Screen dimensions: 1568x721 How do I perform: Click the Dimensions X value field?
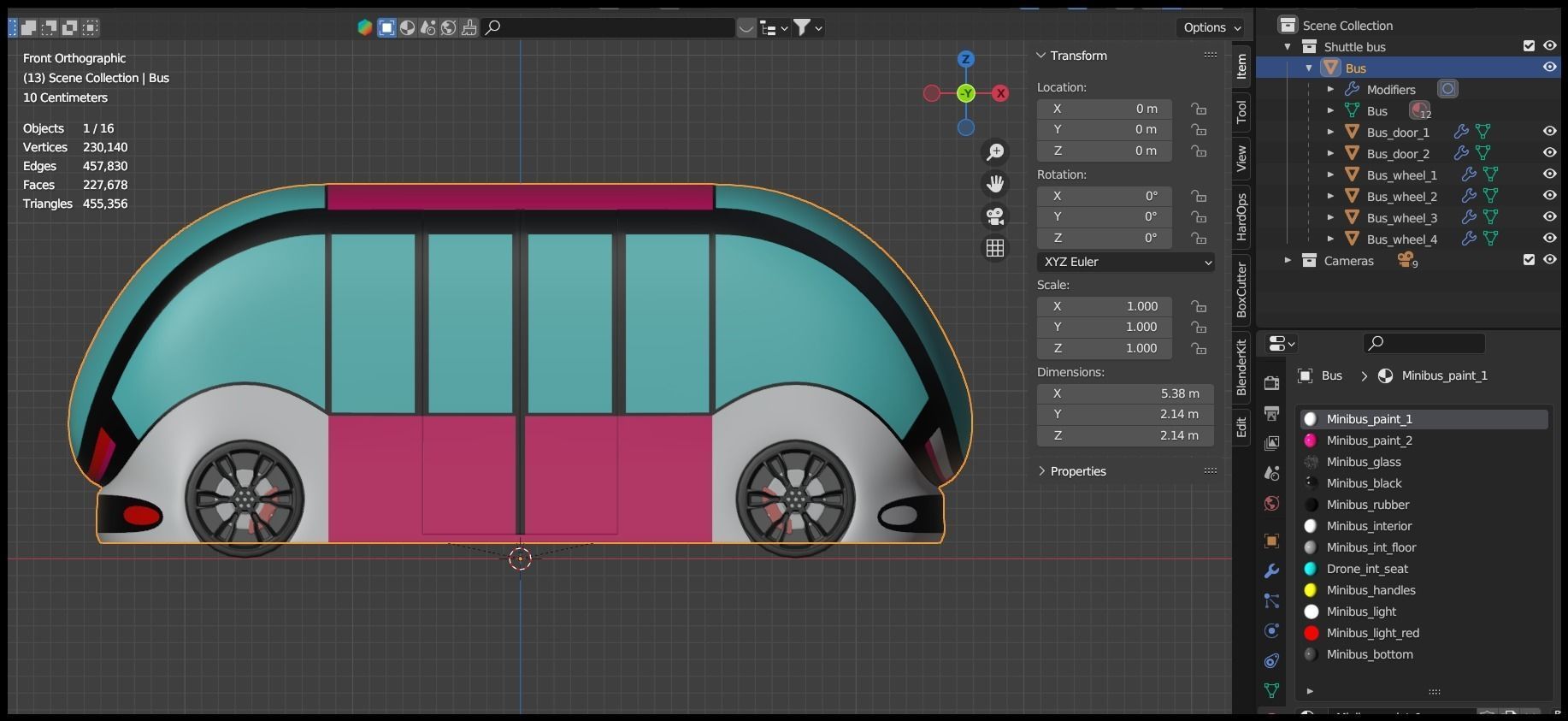1125,393
